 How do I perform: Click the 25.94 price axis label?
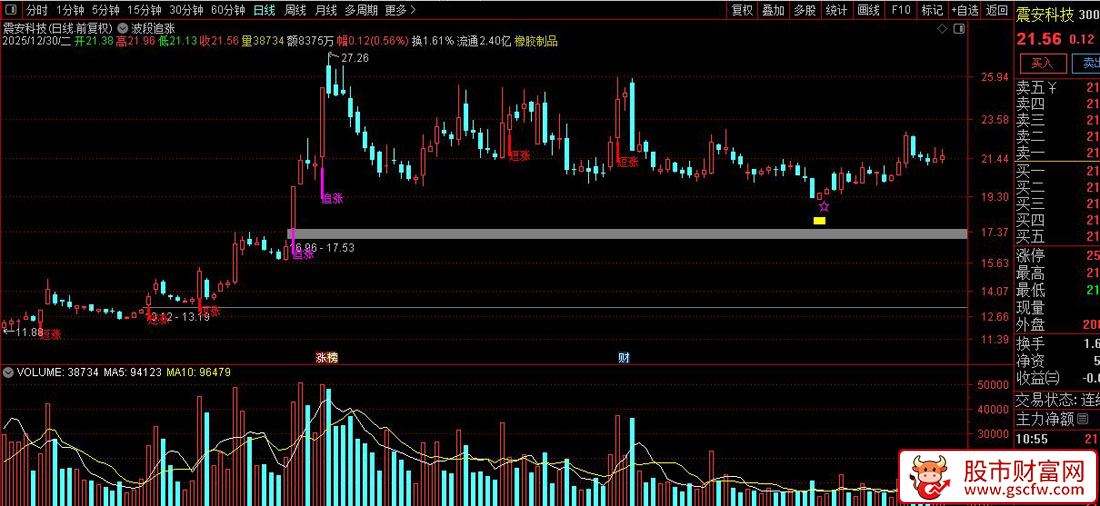point(993,76)
